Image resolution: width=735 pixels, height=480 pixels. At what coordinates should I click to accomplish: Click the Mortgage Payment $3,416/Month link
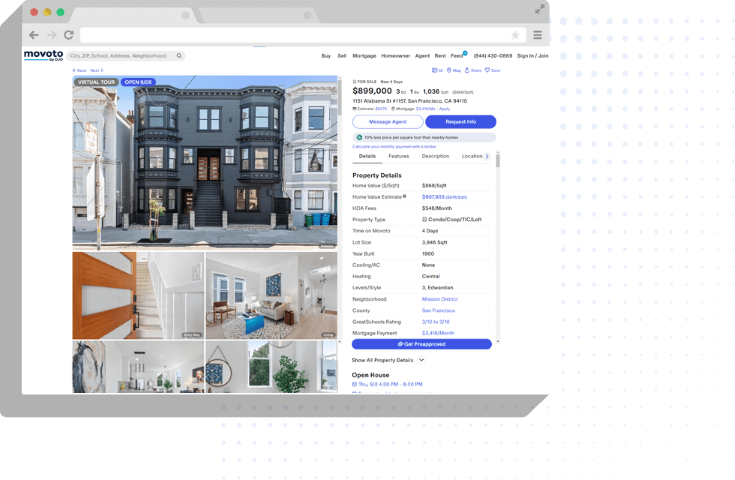(x=438, y=333)
